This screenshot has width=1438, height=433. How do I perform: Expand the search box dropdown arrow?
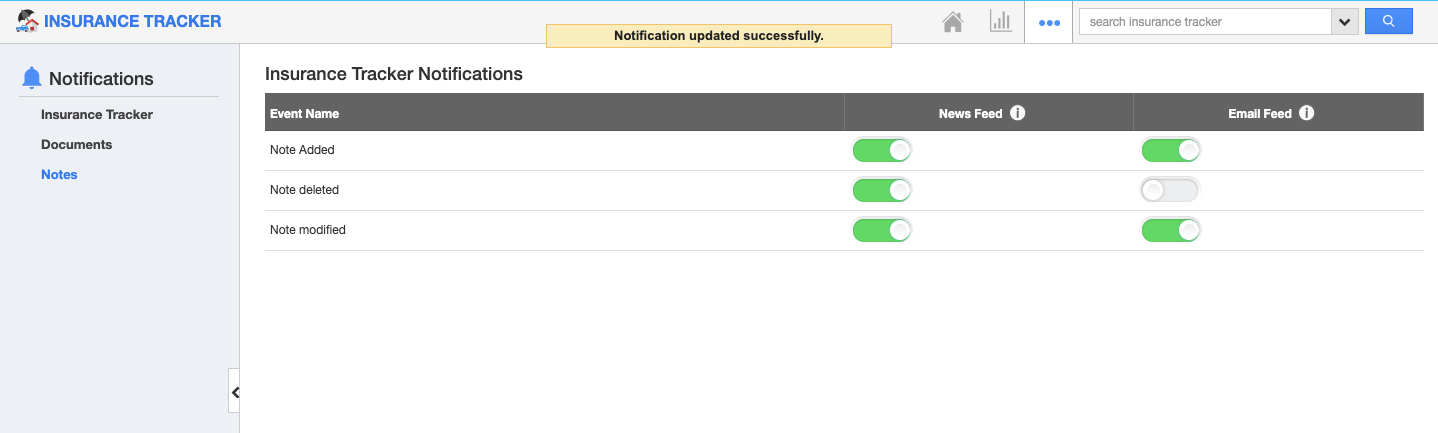click(1344, 21)
